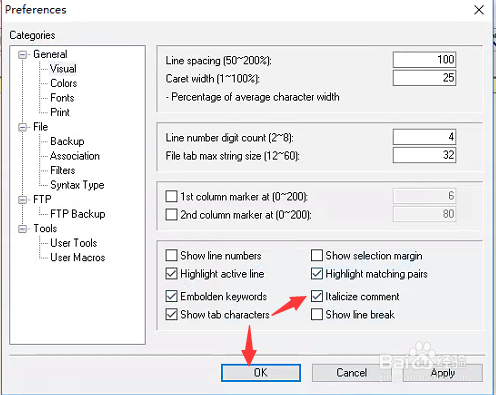Close the Preferences window
The image size is (496, 395).
click(x=479, y=10)
